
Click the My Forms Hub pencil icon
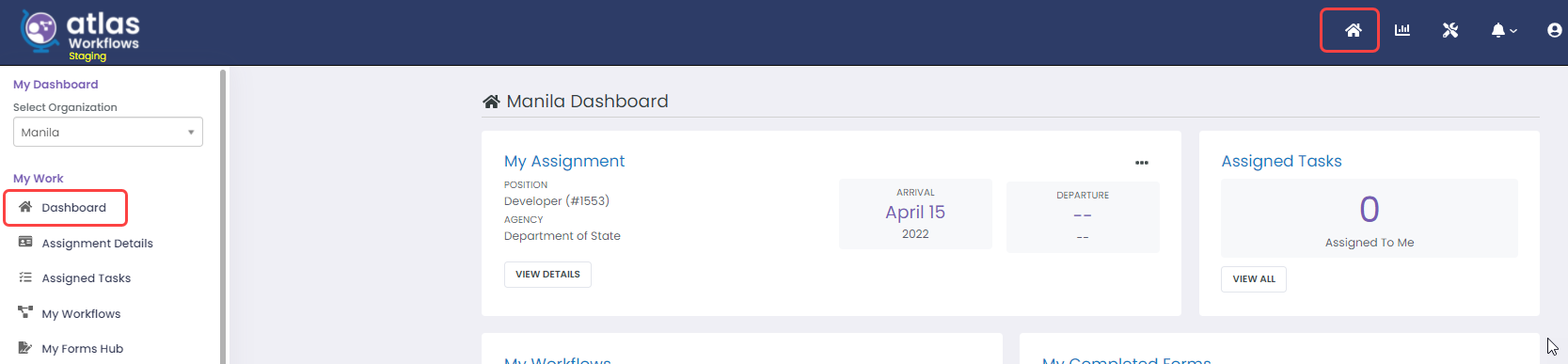(25, 348)
